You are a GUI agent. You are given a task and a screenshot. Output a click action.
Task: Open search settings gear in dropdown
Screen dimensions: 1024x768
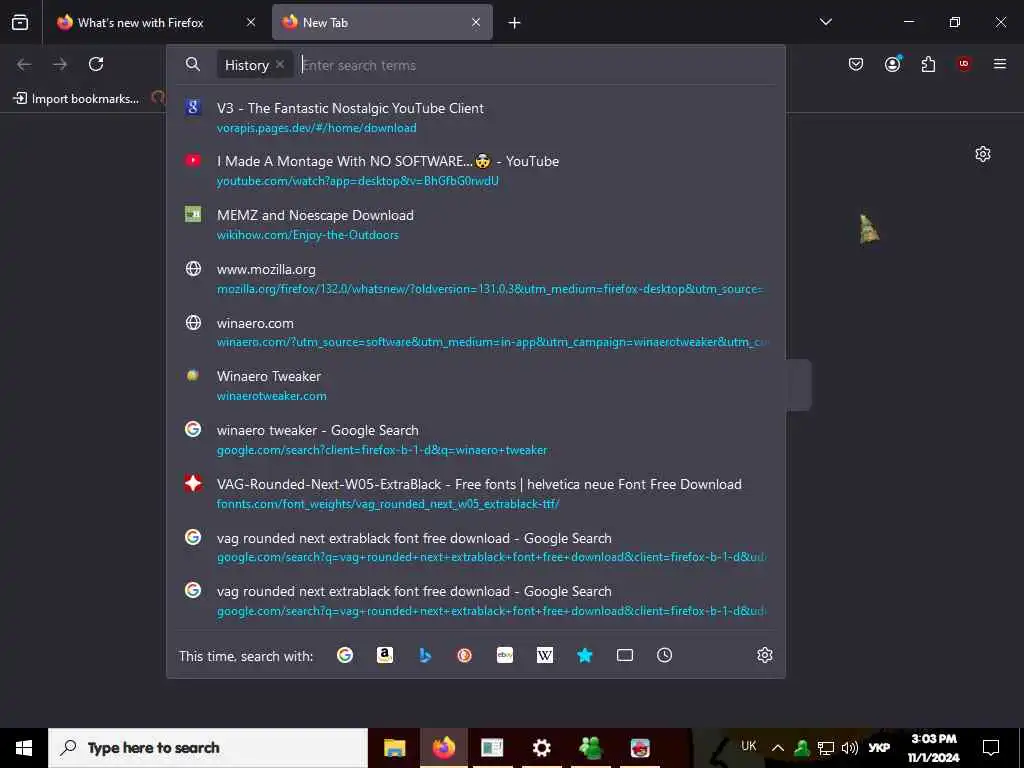765,655
